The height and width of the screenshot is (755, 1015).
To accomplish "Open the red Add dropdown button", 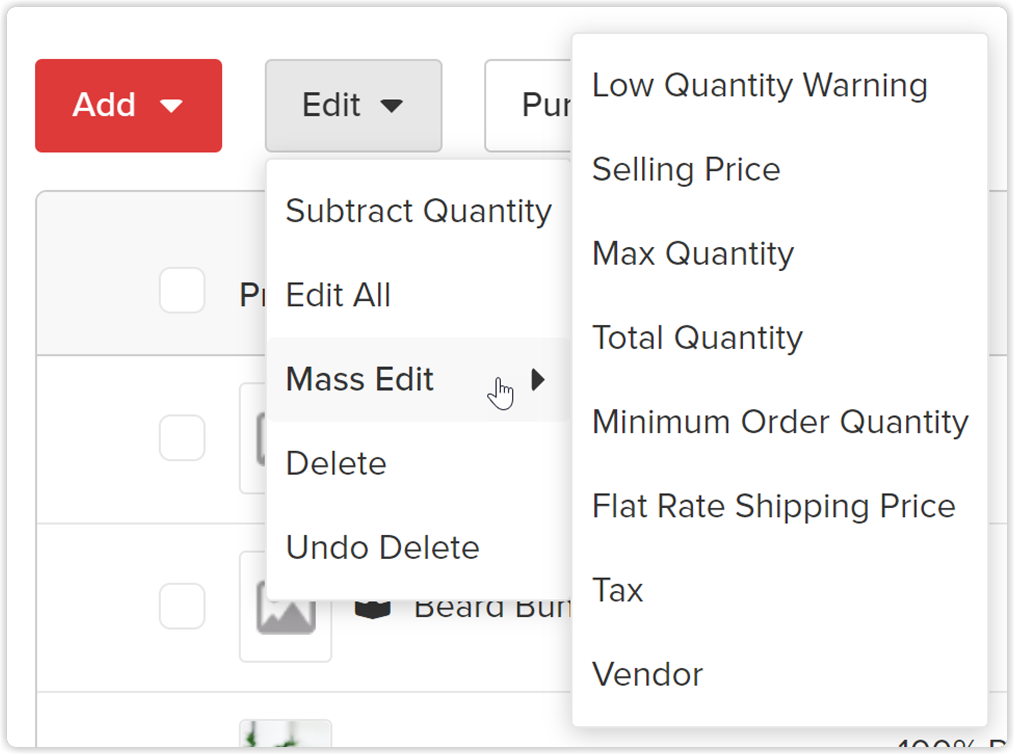I will point(128,106).
